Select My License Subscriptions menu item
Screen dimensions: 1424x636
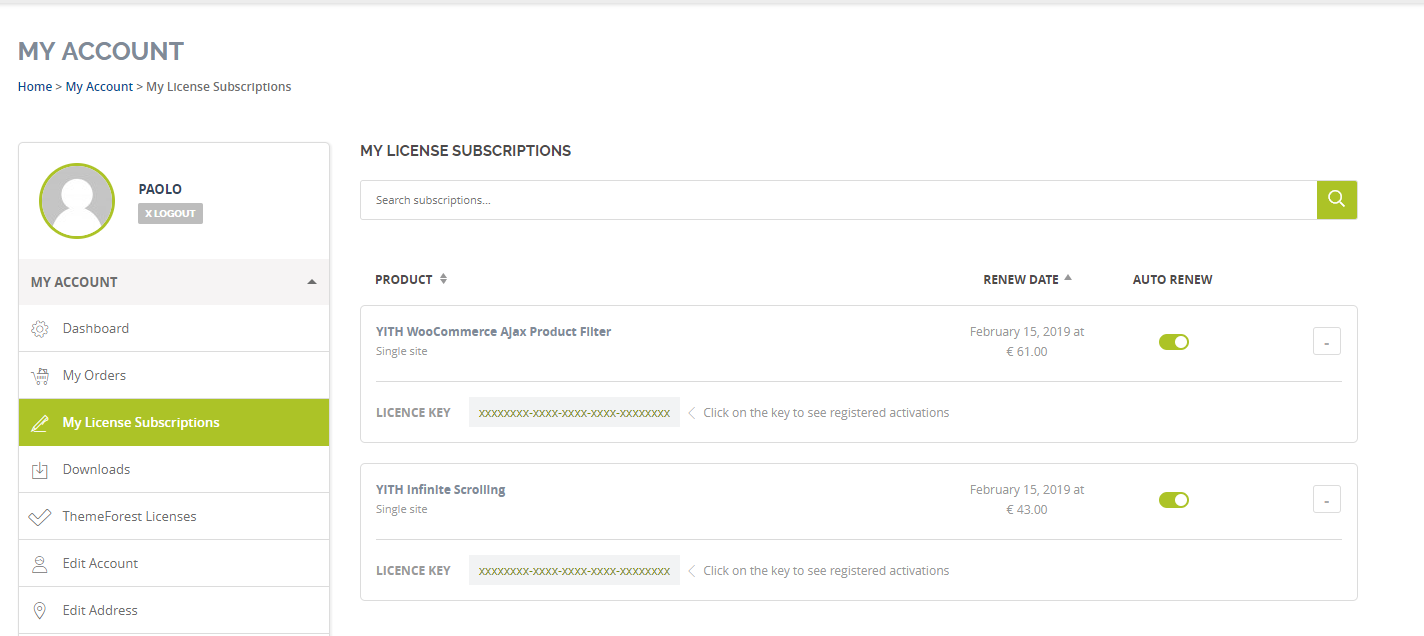click(174, 422)
